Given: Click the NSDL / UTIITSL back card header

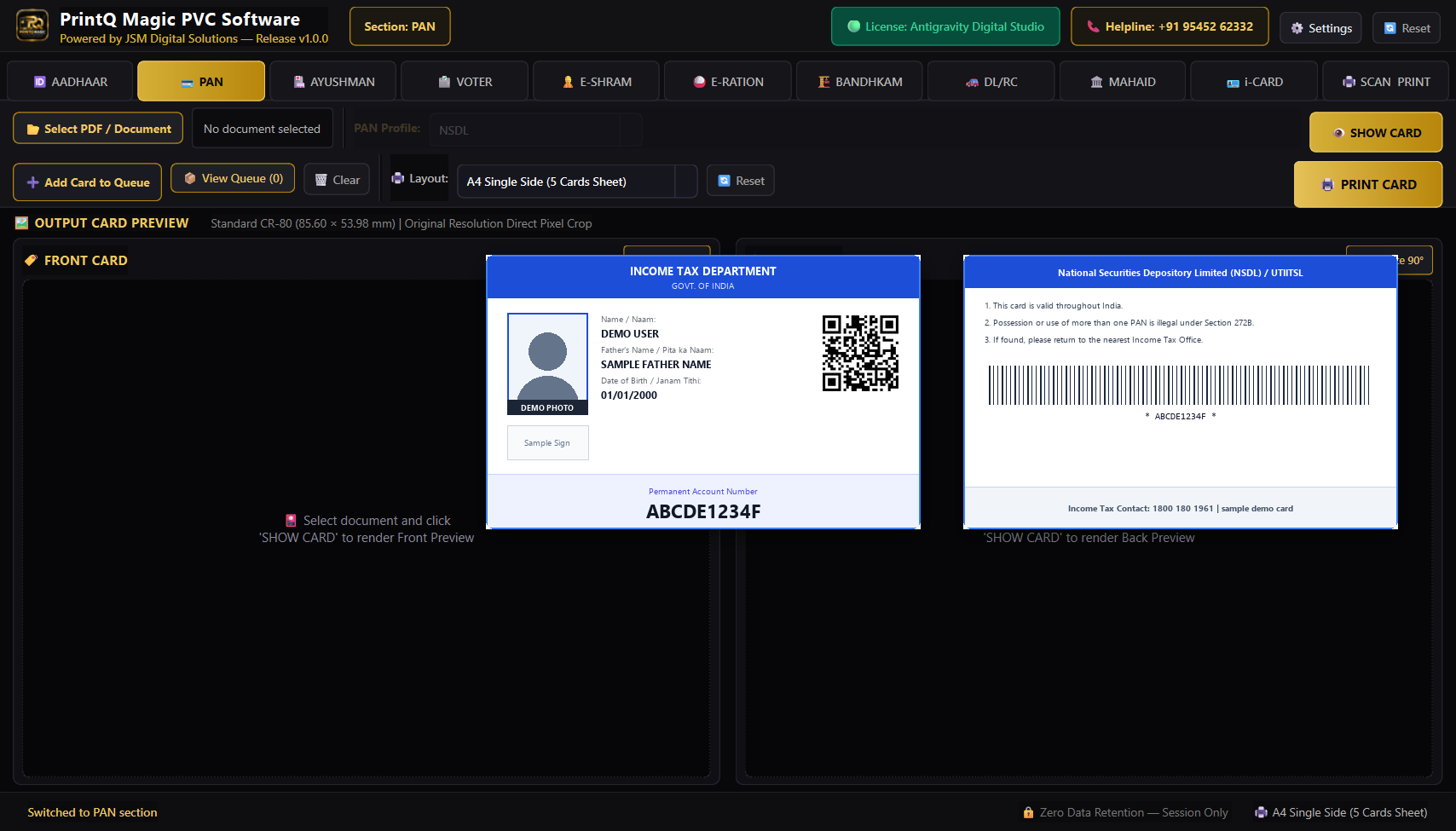Looking at the screenshot, I should [x=1181, y=273].
